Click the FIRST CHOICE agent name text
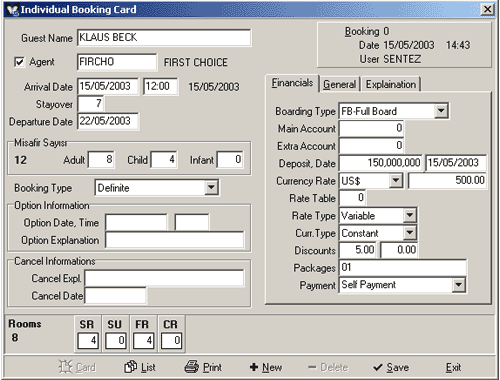500x380 pixels. 196,63
